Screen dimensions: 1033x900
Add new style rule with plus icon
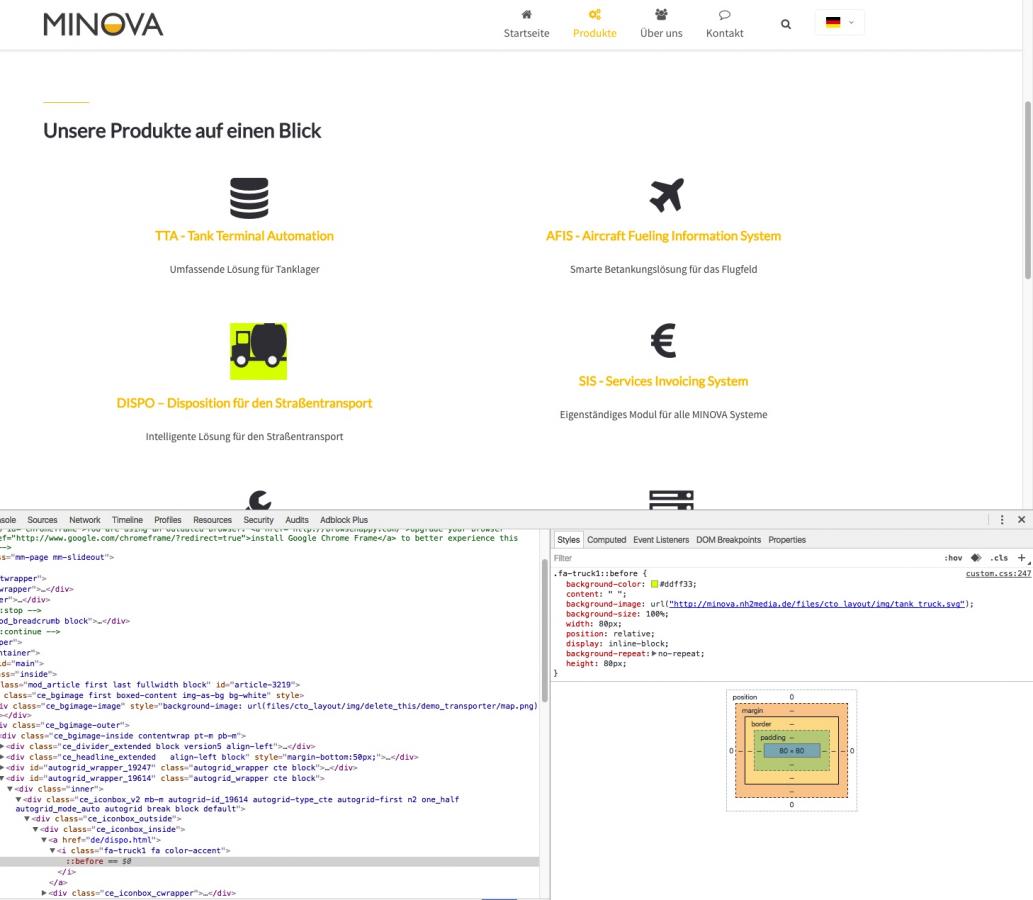pyautogui.click(x=1021, y=558)
